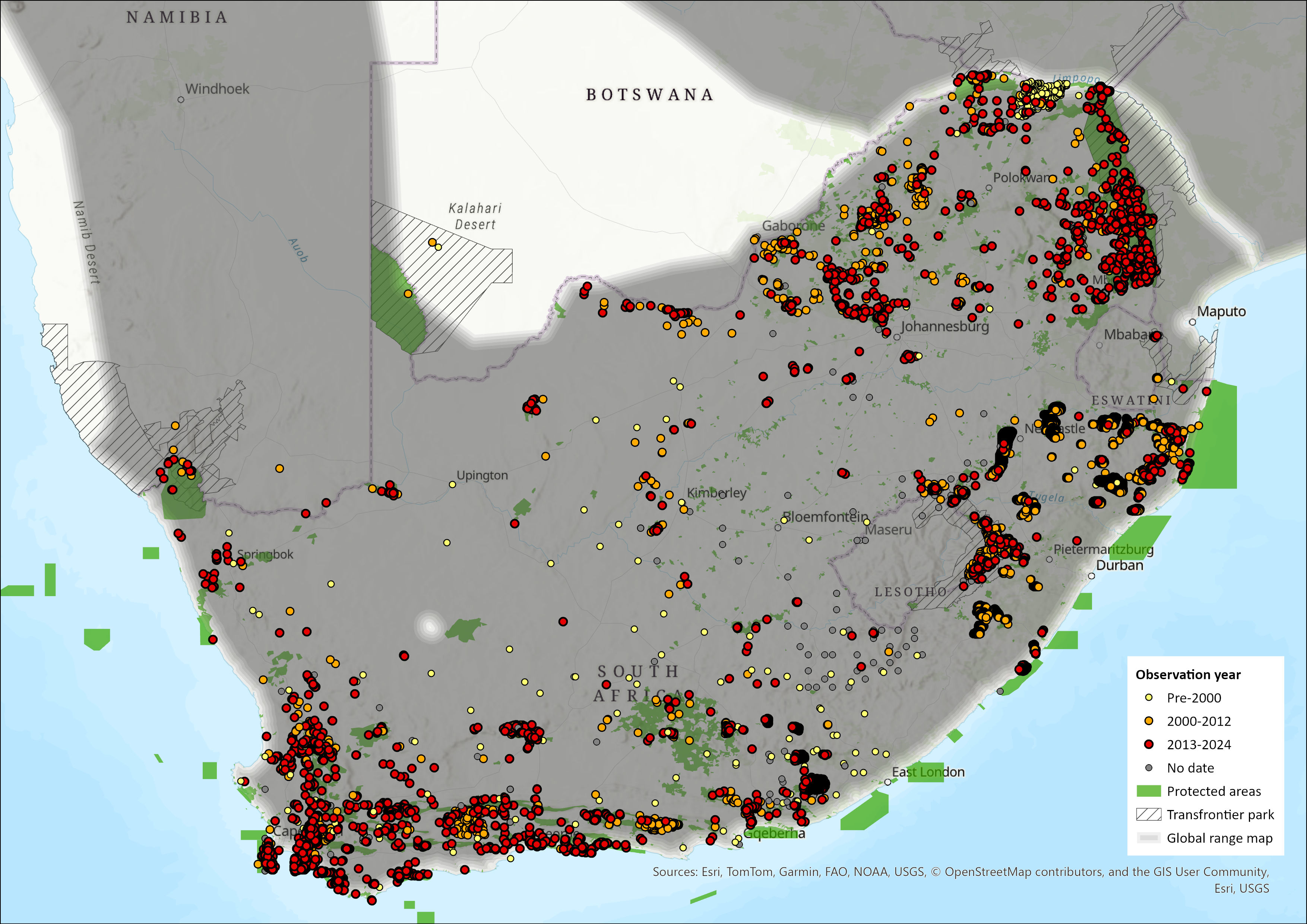Click the BOTSWANA country label
Screen dimensions: 1307x924
point(649,95)
